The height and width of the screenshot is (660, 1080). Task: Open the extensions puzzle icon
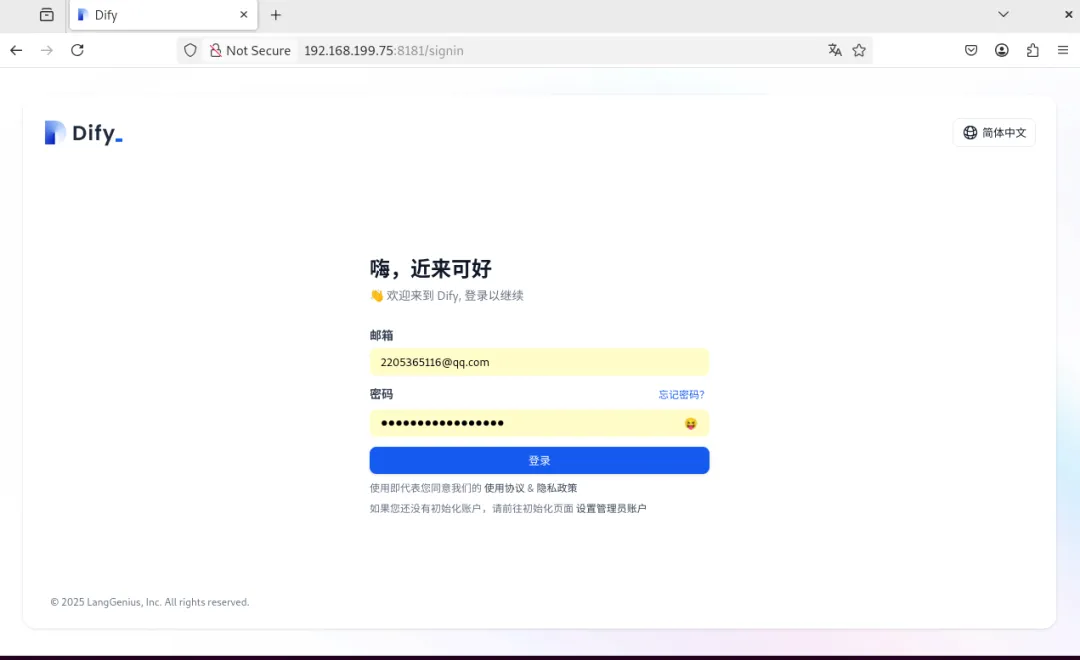(1032, 50)
